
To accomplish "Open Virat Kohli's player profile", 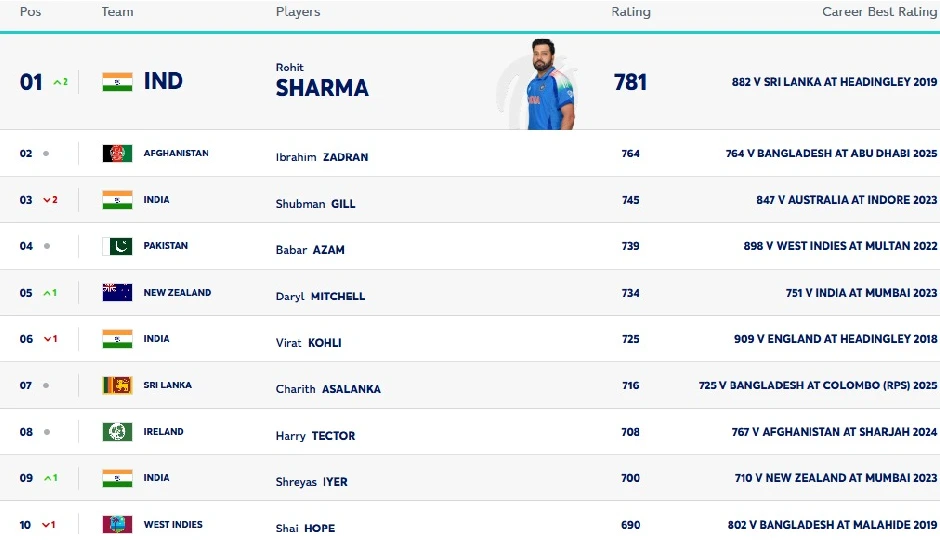I will click(x=308, y=342).
